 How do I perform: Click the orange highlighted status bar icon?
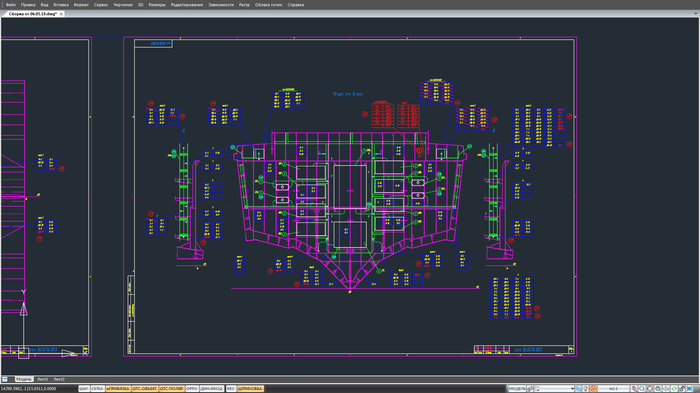(593, 389)
